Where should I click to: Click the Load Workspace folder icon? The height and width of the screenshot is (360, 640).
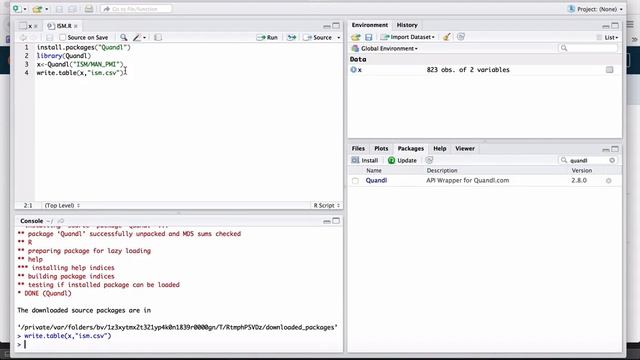356,37
